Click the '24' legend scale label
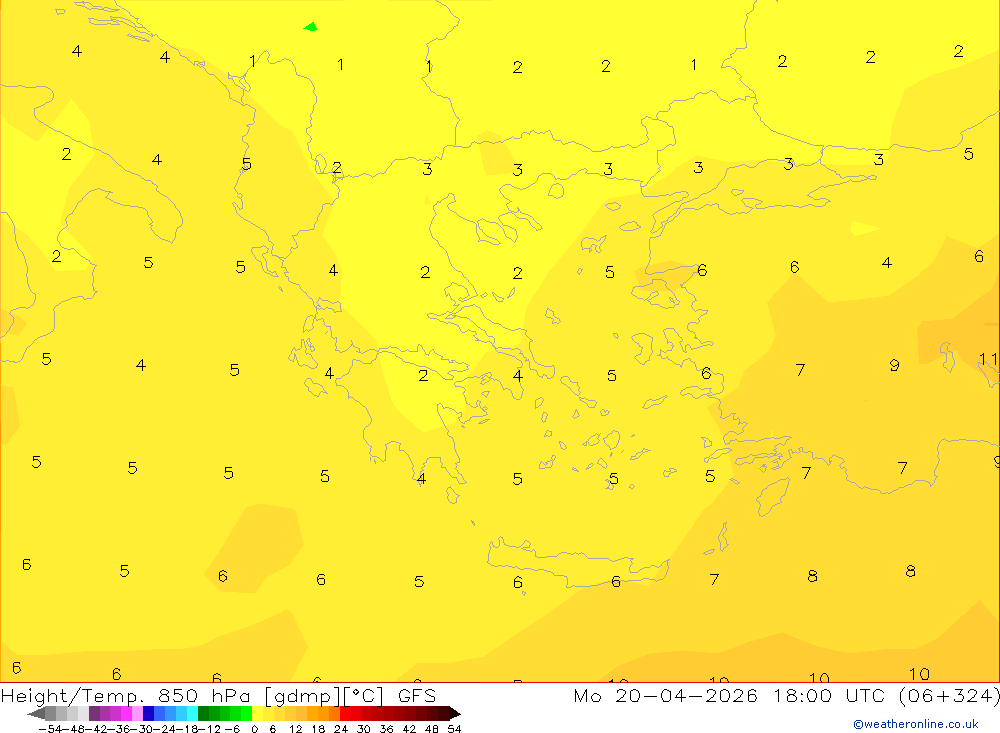 point(341,729)
